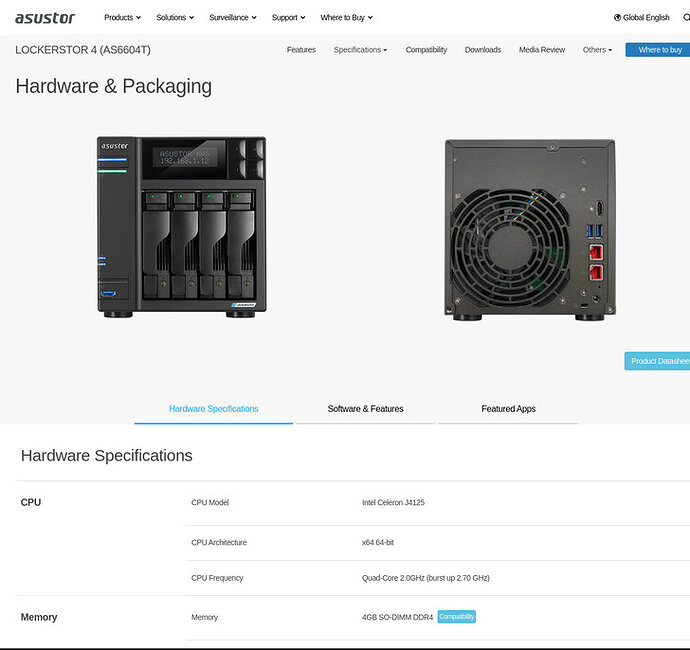The height and width of the screenshot is (650, 690).
Task: Click the 4GB SO-DIMM DDR4 value
Action: pos(397,617)
